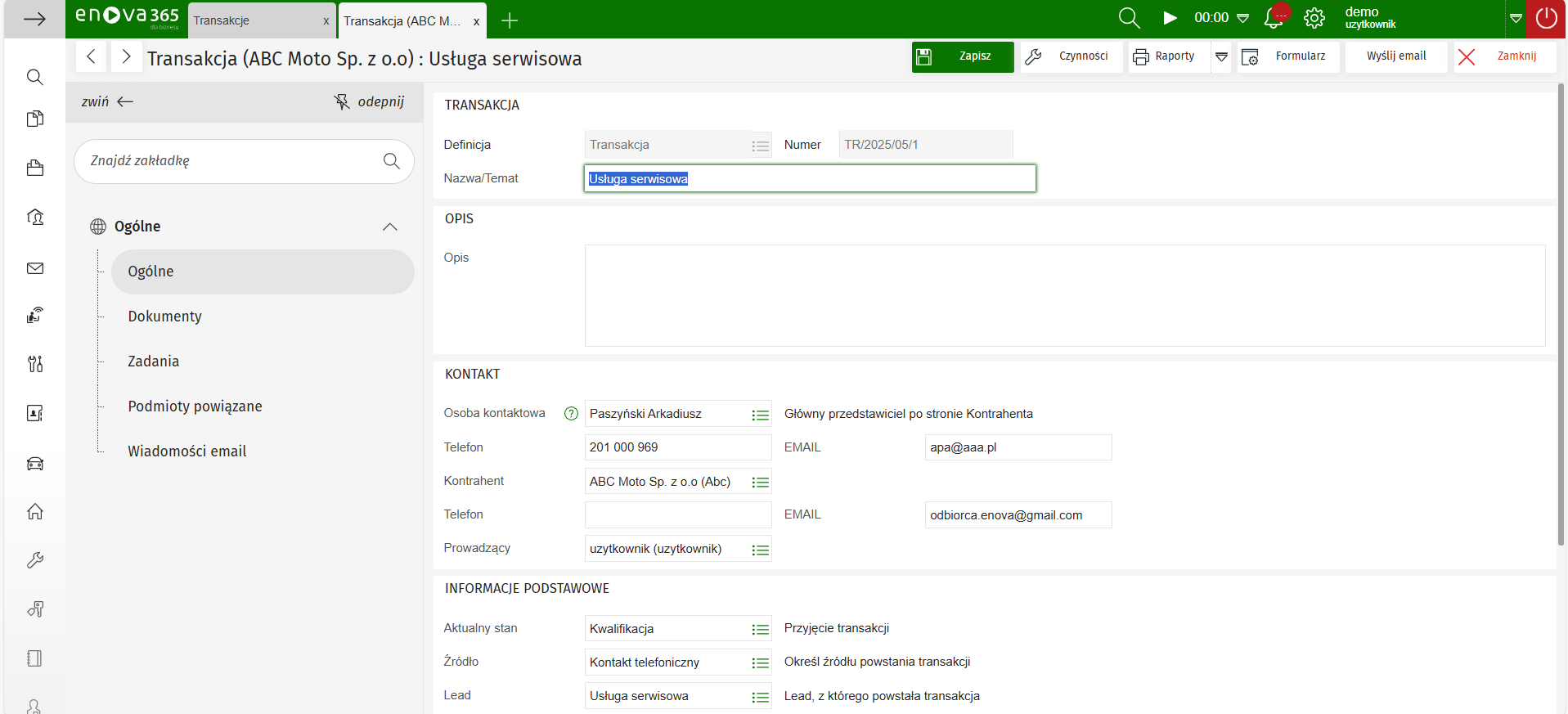Click the home icon in sidebar
This screenshot has width=1568, height=714.
[x=35, y=512]
